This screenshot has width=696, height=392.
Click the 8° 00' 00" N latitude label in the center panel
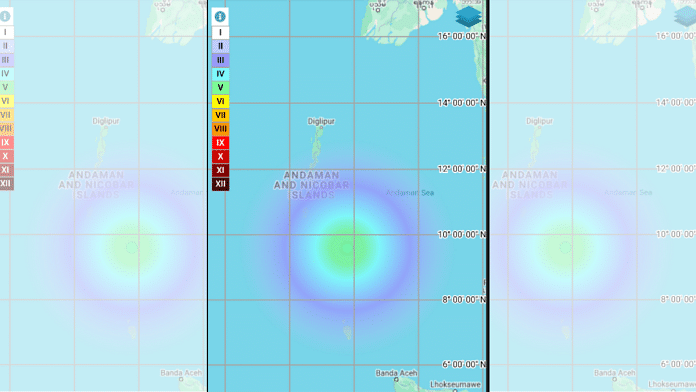pyautogui.click(x=464, y=300)
